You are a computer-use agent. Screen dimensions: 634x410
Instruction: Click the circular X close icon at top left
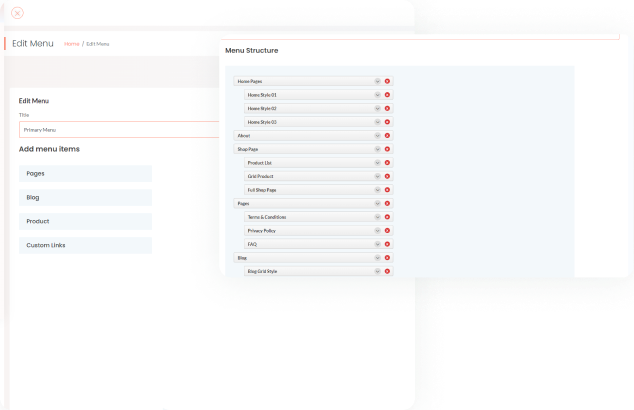[17, 13]
